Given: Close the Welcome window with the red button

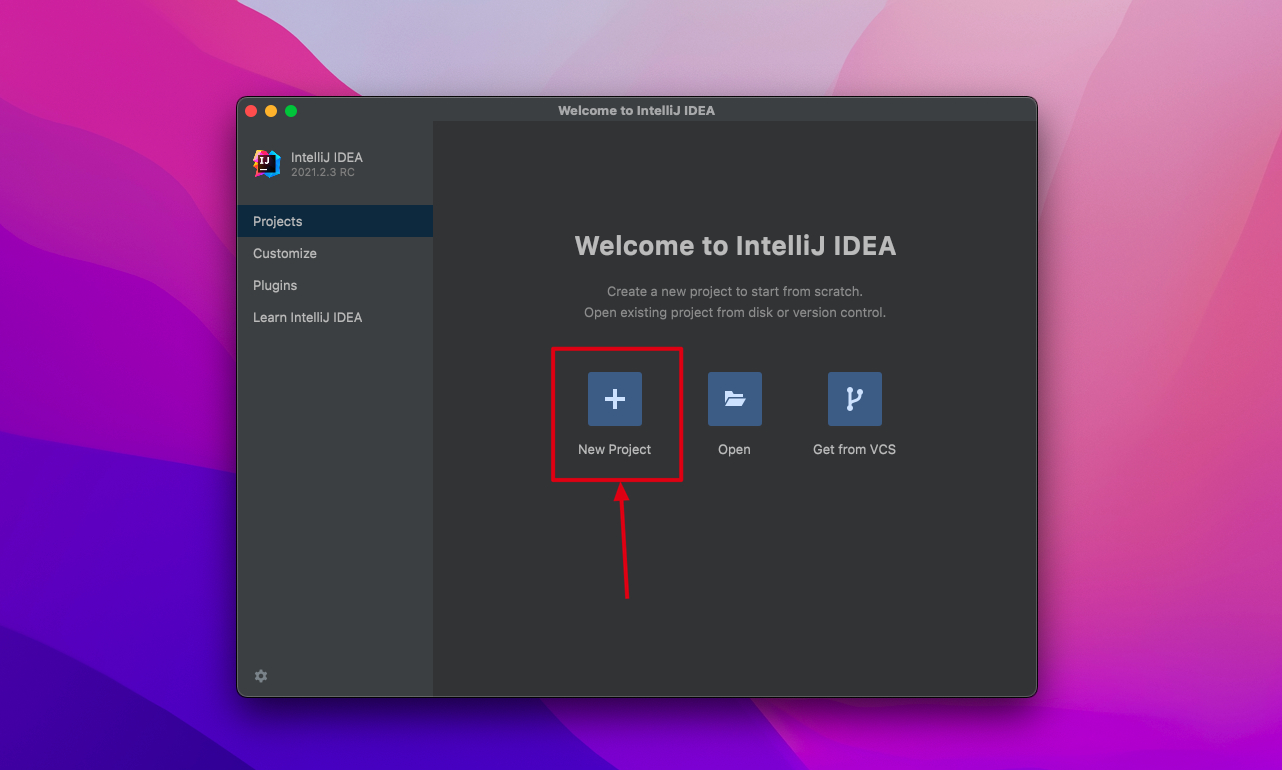Looking at the screenshot, I should pos(251,111).
